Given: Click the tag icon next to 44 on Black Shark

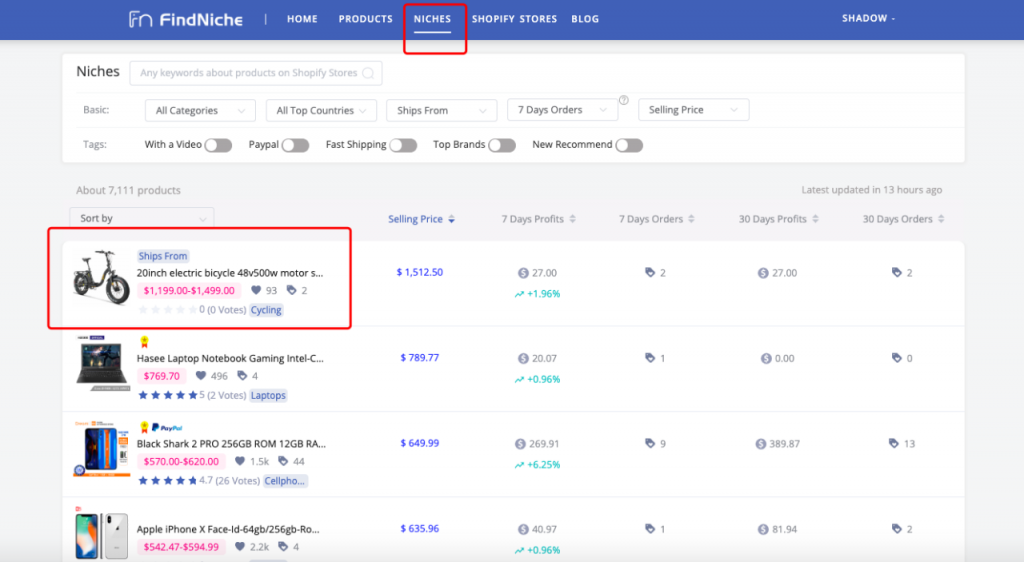Looking at the screenshot, I should pos(283,461).
